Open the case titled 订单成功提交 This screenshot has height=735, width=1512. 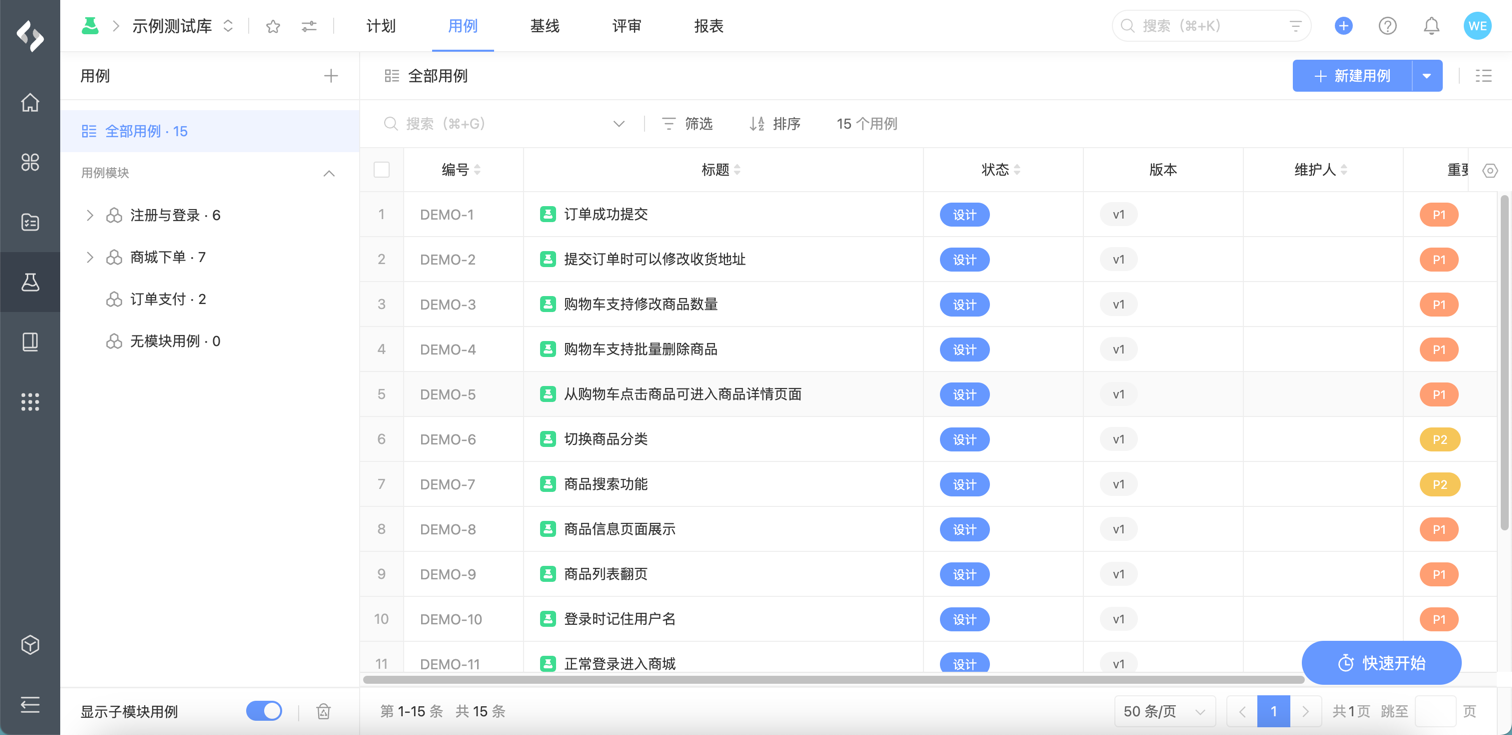(x=606, y=214)
